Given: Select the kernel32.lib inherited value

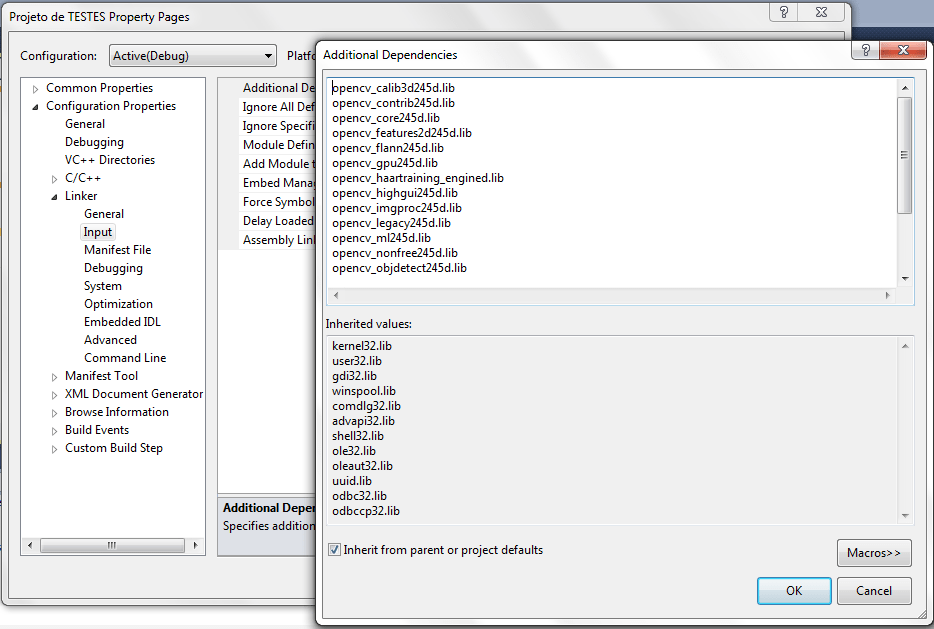Looking at the screenshot, I should tap(360, 345).
